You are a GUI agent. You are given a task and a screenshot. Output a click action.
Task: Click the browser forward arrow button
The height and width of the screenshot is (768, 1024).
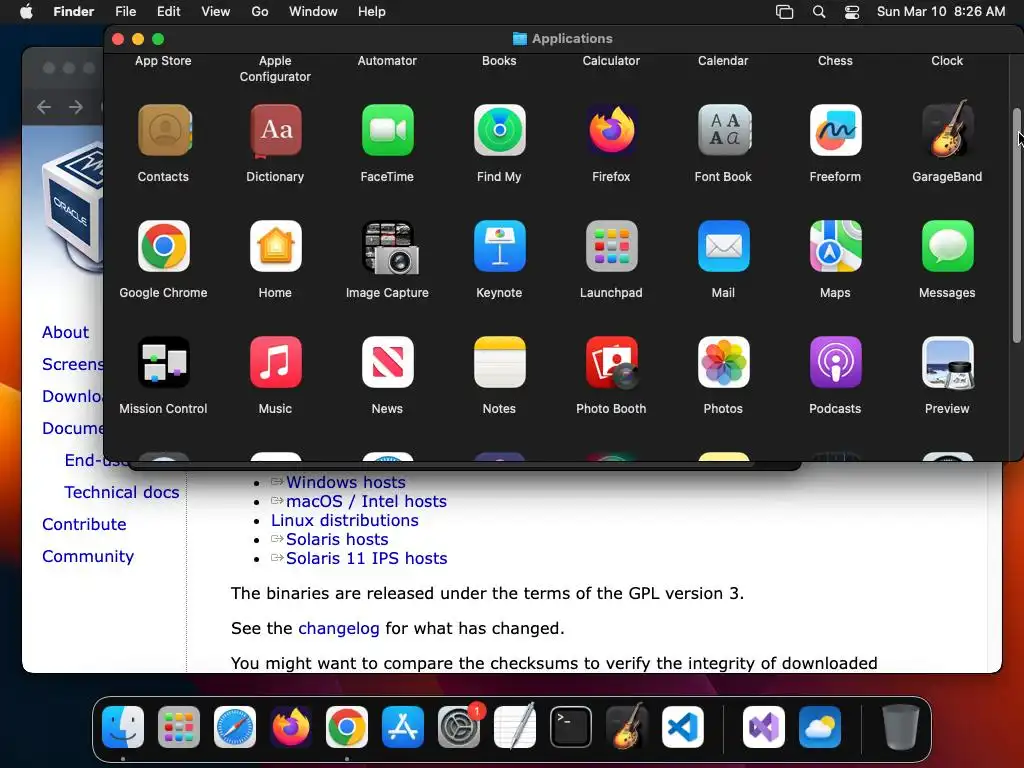76,106
